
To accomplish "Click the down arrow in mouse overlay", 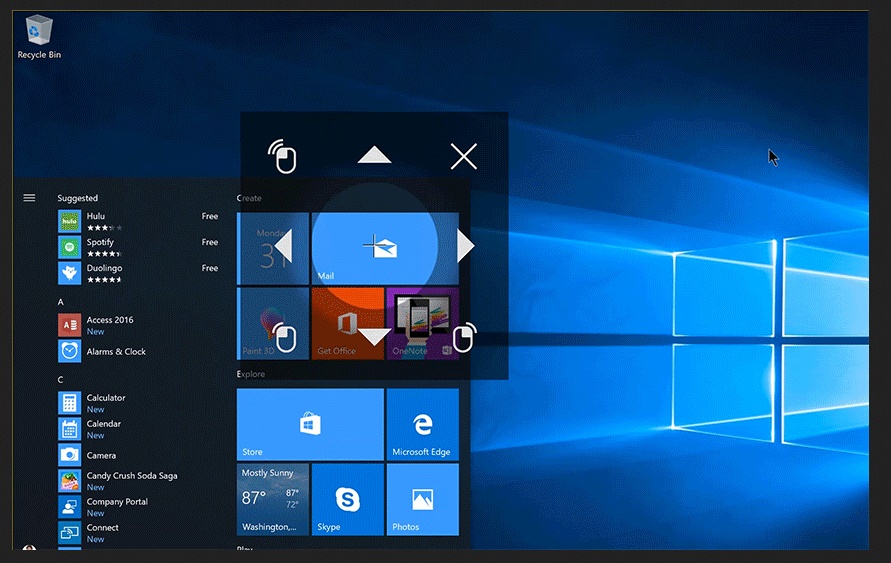I will tap(374, 337).
